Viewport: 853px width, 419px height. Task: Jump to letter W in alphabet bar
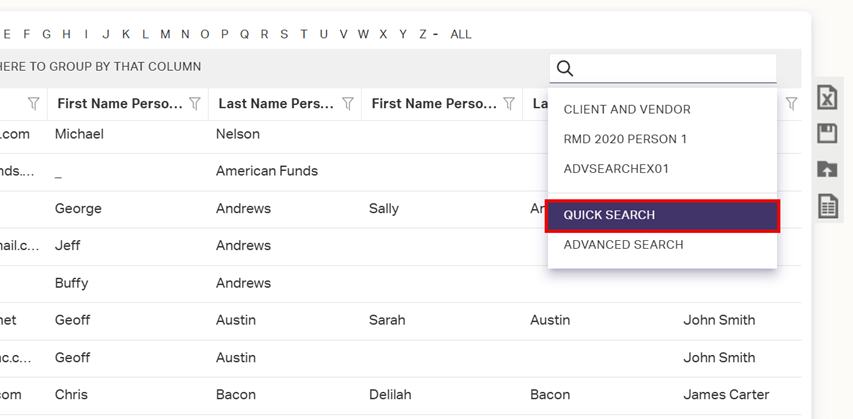[363, 34]
